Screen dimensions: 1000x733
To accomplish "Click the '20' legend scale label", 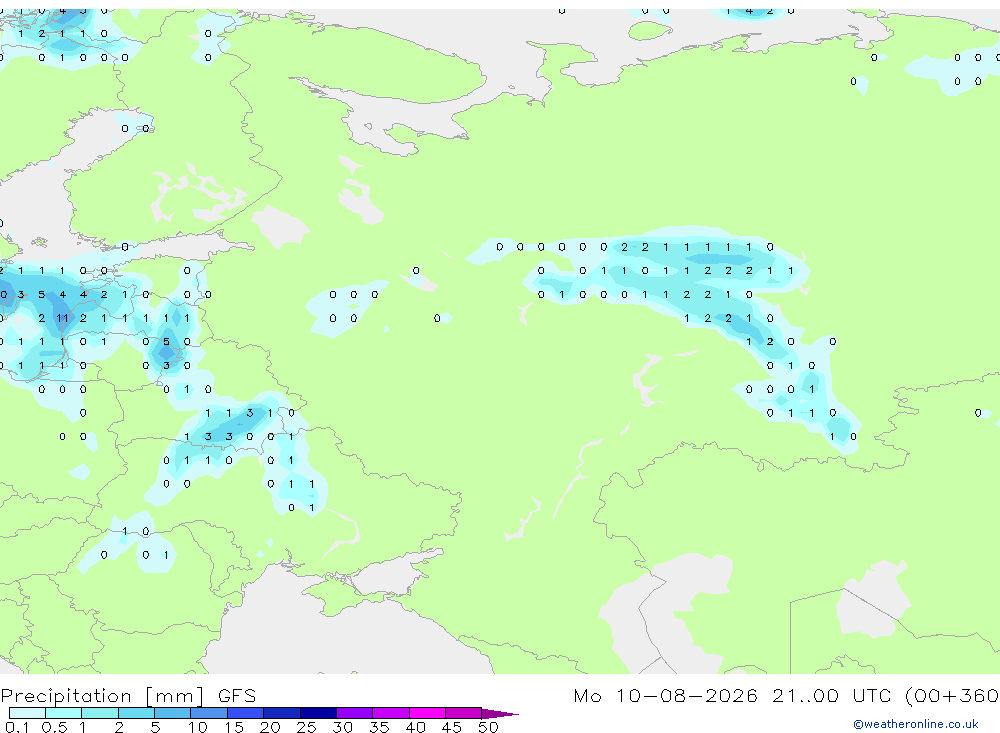I will coord(270,727).
